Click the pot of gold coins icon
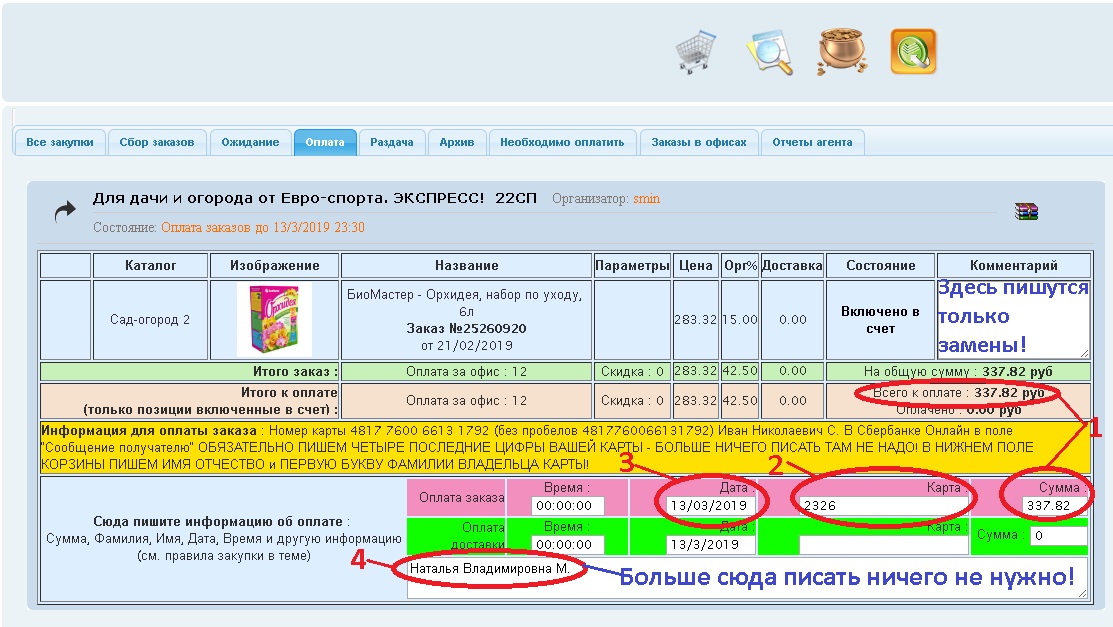1113x627 pixels. (x=840, y=51)
